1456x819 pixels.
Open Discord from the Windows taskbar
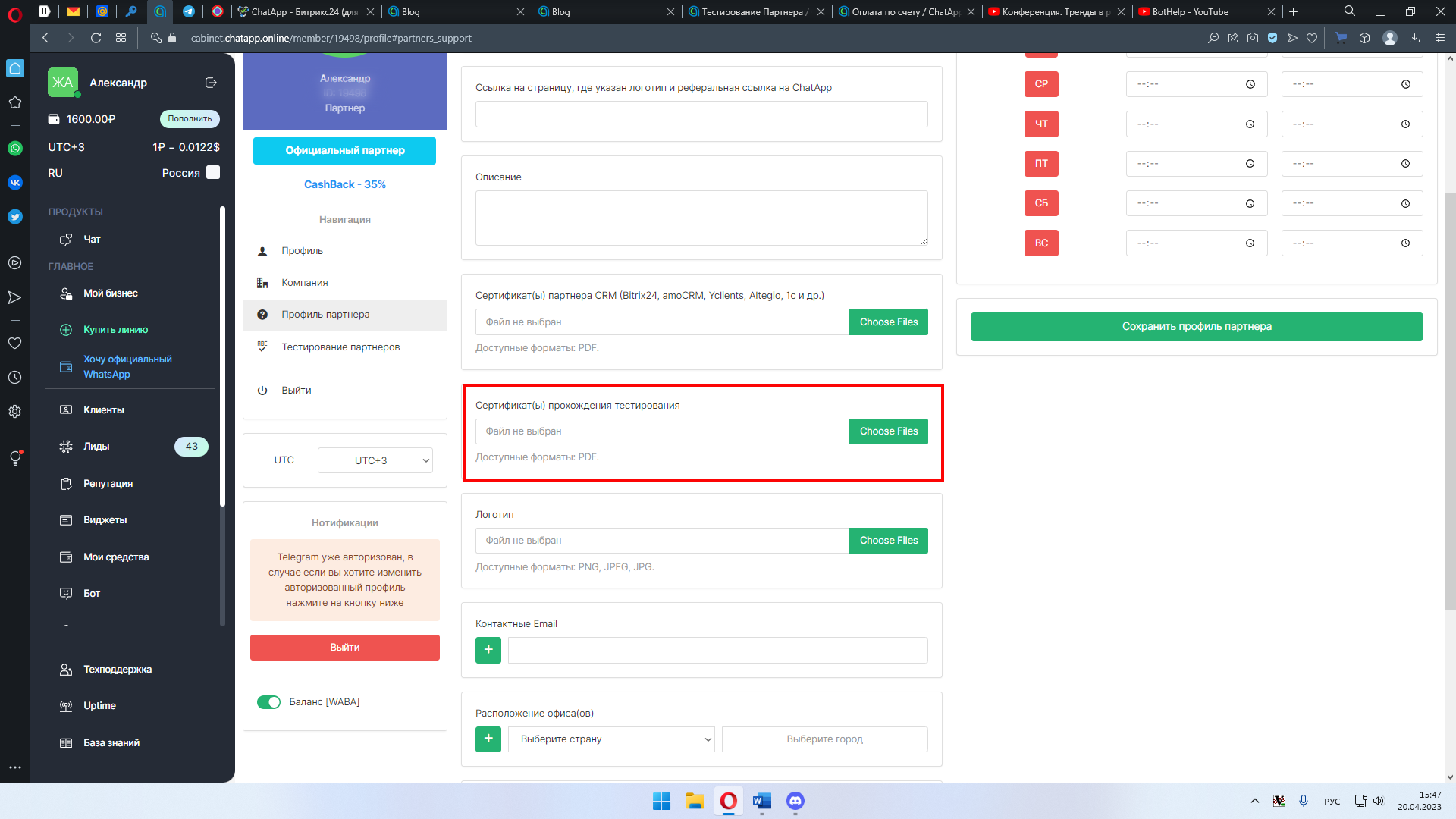(x=795, y=801)
